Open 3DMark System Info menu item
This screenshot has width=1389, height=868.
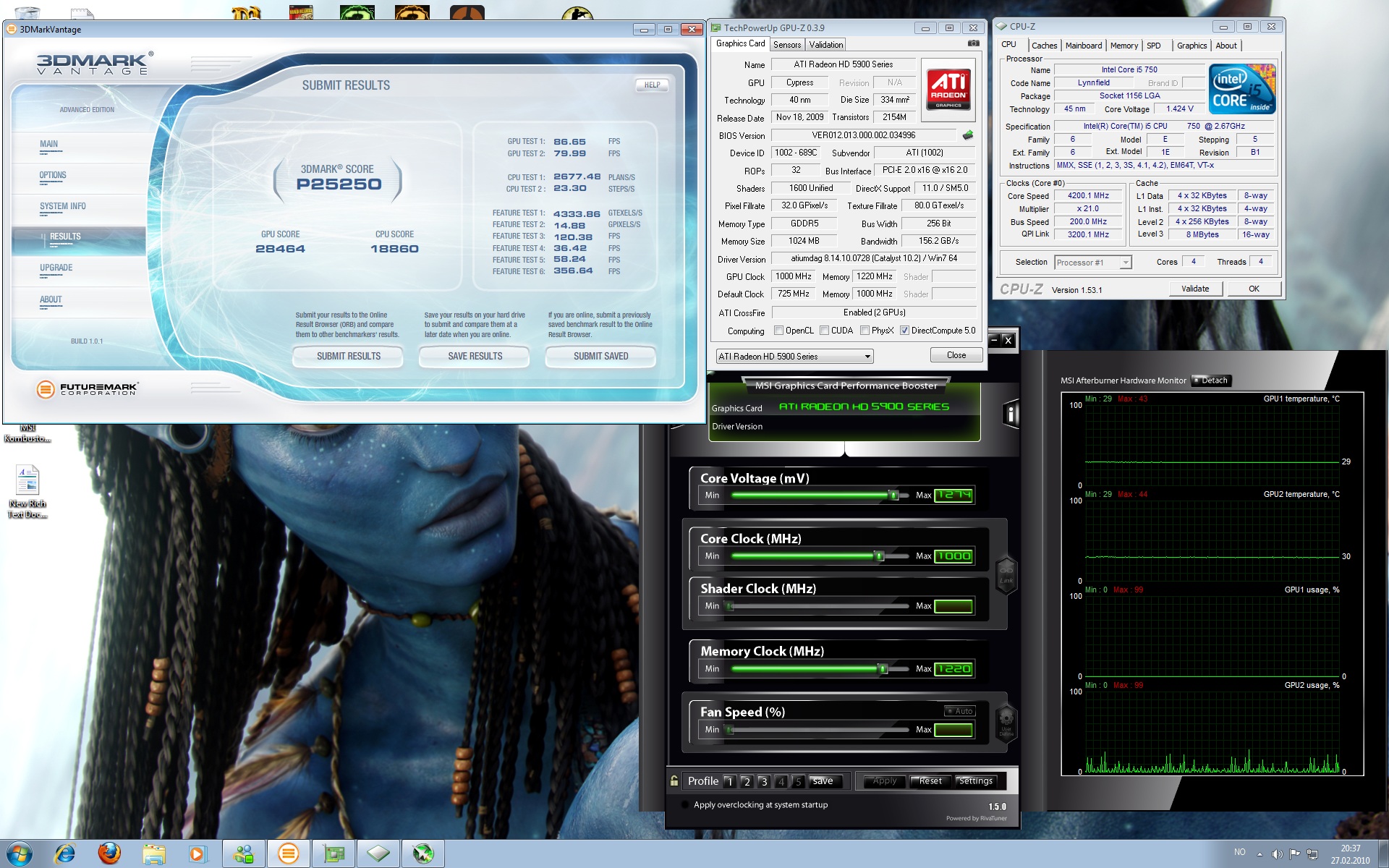pyautogui.click(x=62, y=206)
